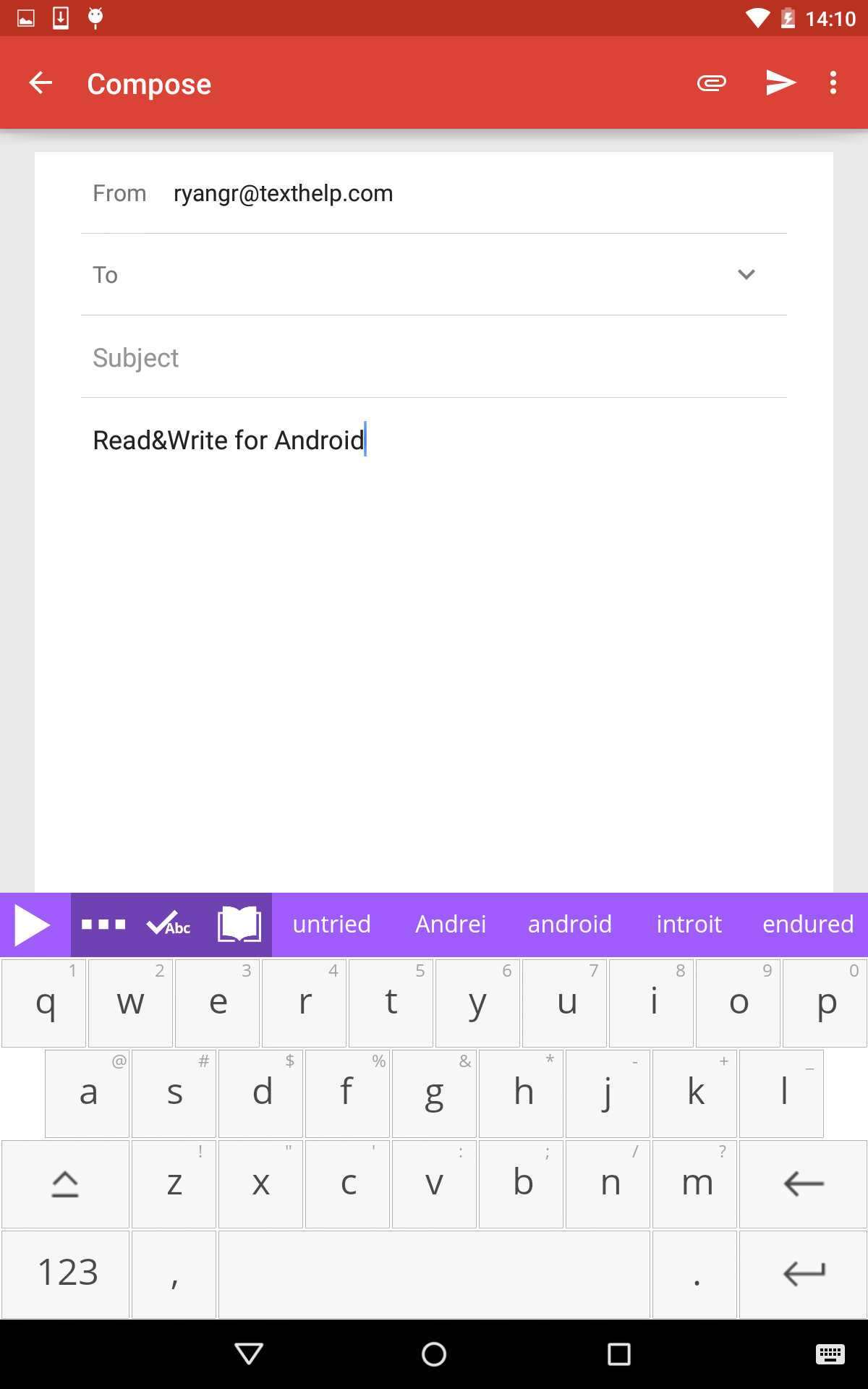Tap the p key
Viewport: 868px width, 1389px height.
(x=825, y=1003)
